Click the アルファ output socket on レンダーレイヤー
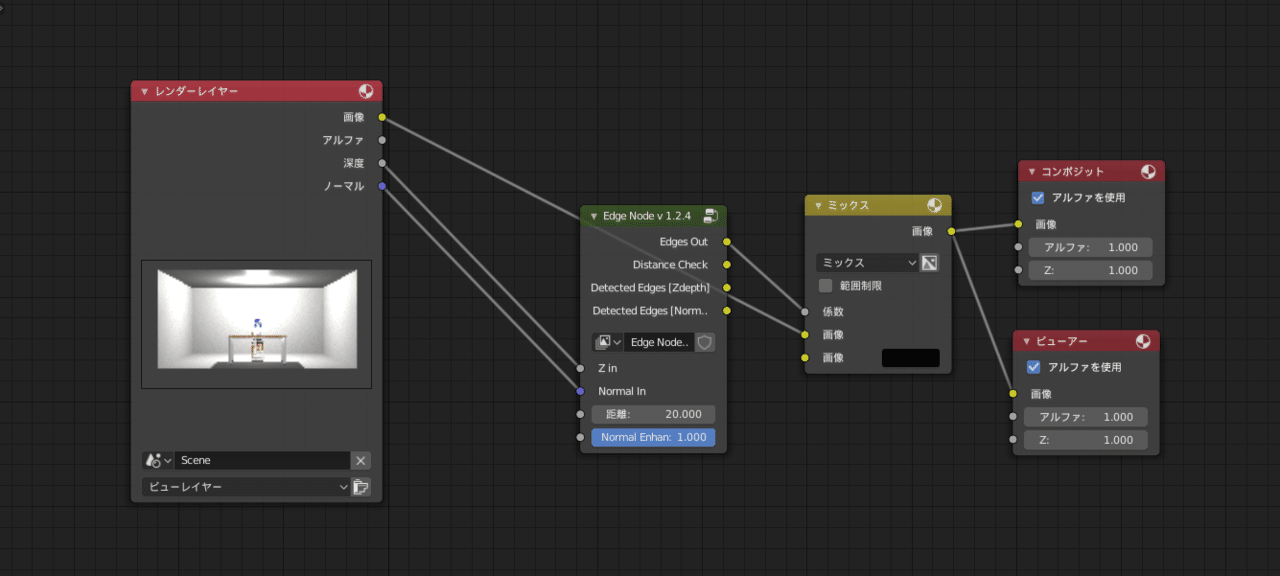The image size is (1280, 576). coord(382,140)
